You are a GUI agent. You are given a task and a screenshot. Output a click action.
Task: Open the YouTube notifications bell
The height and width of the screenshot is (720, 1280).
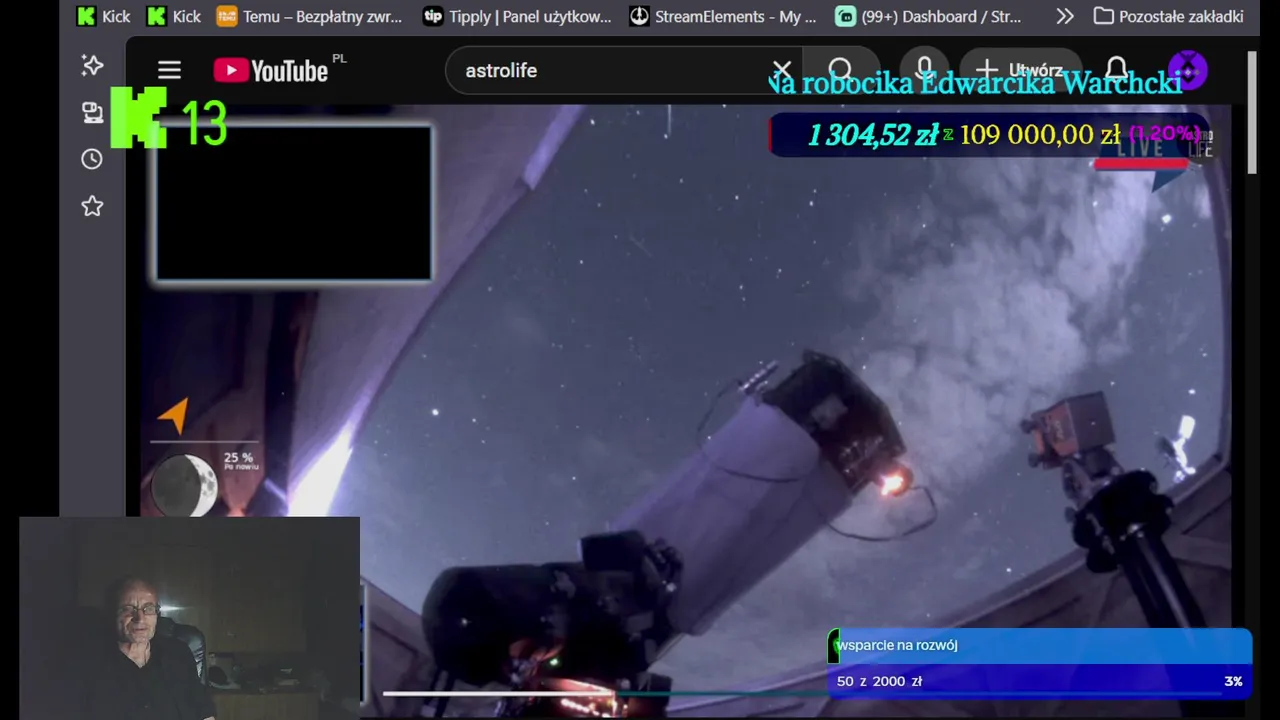click(1117, 70)
